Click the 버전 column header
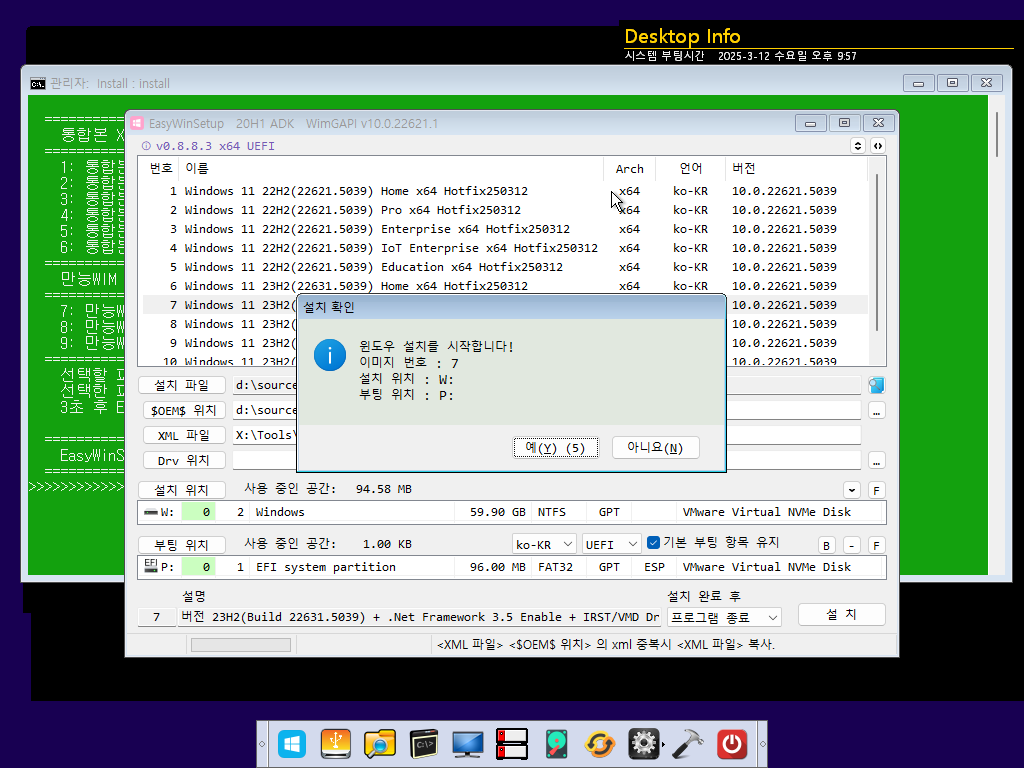The image size is (1024, 768). (796, 168)
